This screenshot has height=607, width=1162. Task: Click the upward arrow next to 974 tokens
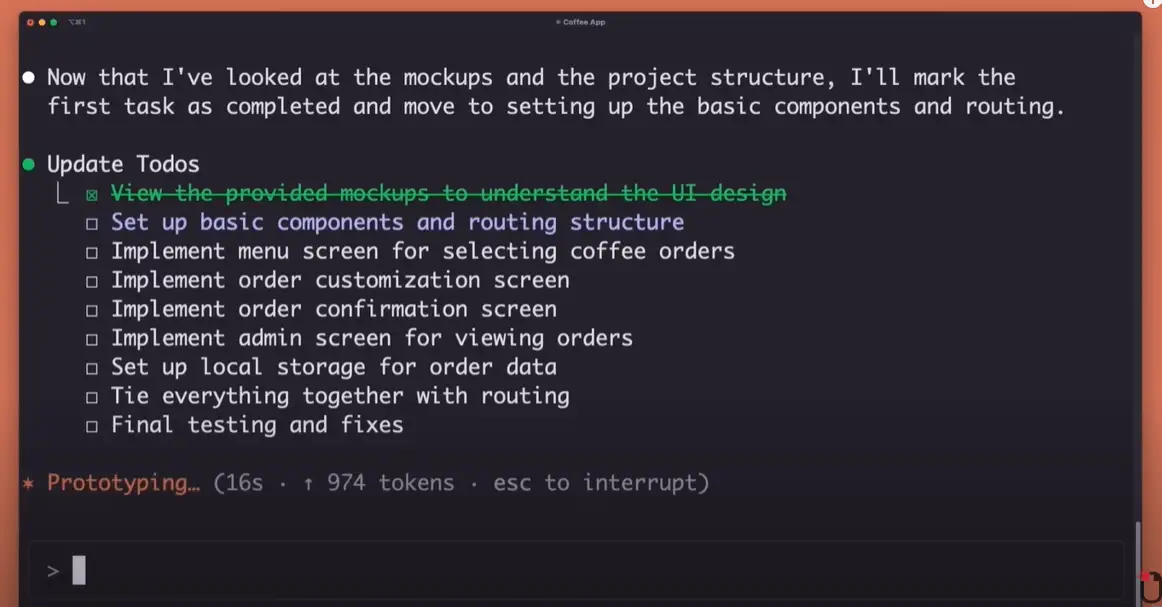click(308, 484)
